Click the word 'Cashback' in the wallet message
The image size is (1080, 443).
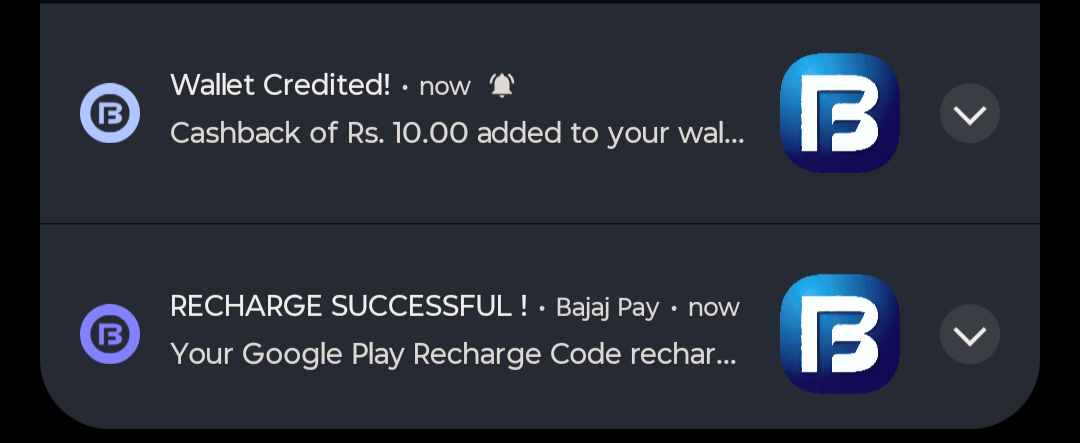click(x=226, y=134)
